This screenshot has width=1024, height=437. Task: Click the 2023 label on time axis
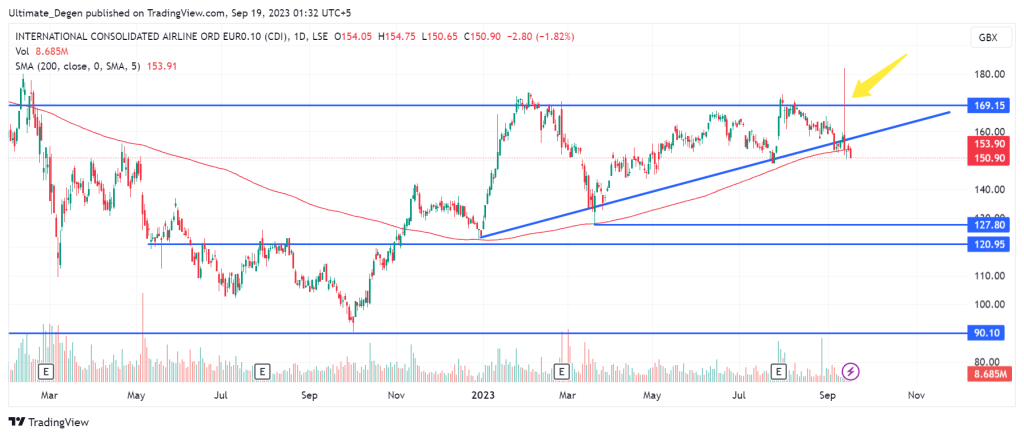pos(485,395)
